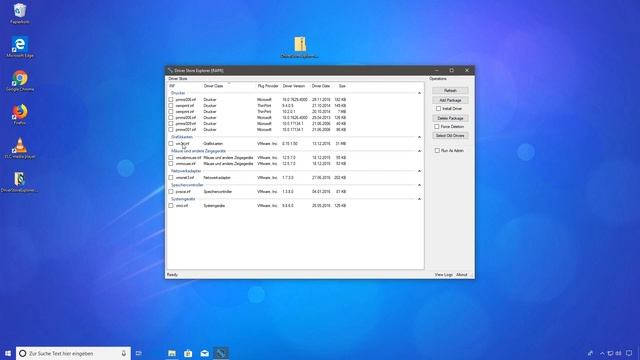640x360 pixels.
Task: Open the Microsoft Edge desktop shortcut
Action: click(x=20, y=47)
